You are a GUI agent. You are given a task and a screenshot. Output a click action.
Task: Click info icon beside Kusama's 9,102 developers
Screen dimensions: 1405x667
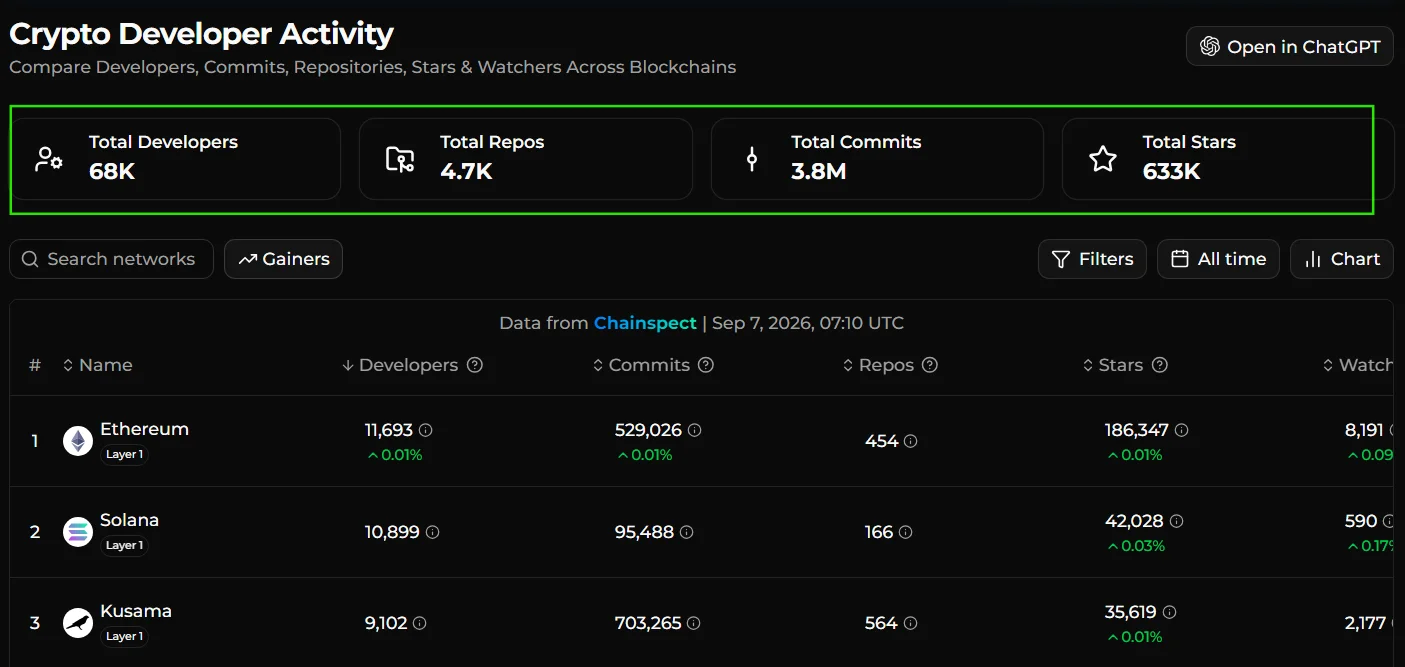pyautogui.click(x=420, y=623)
